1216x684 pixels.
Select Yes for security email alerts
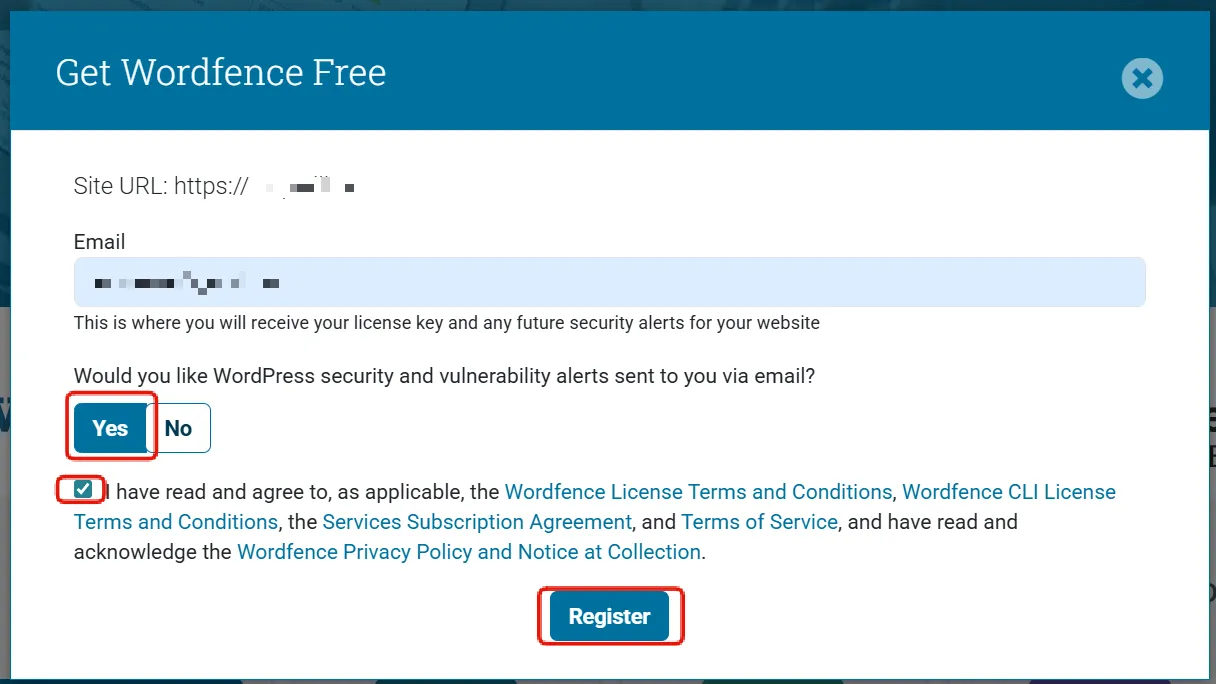tap(110, 428)
